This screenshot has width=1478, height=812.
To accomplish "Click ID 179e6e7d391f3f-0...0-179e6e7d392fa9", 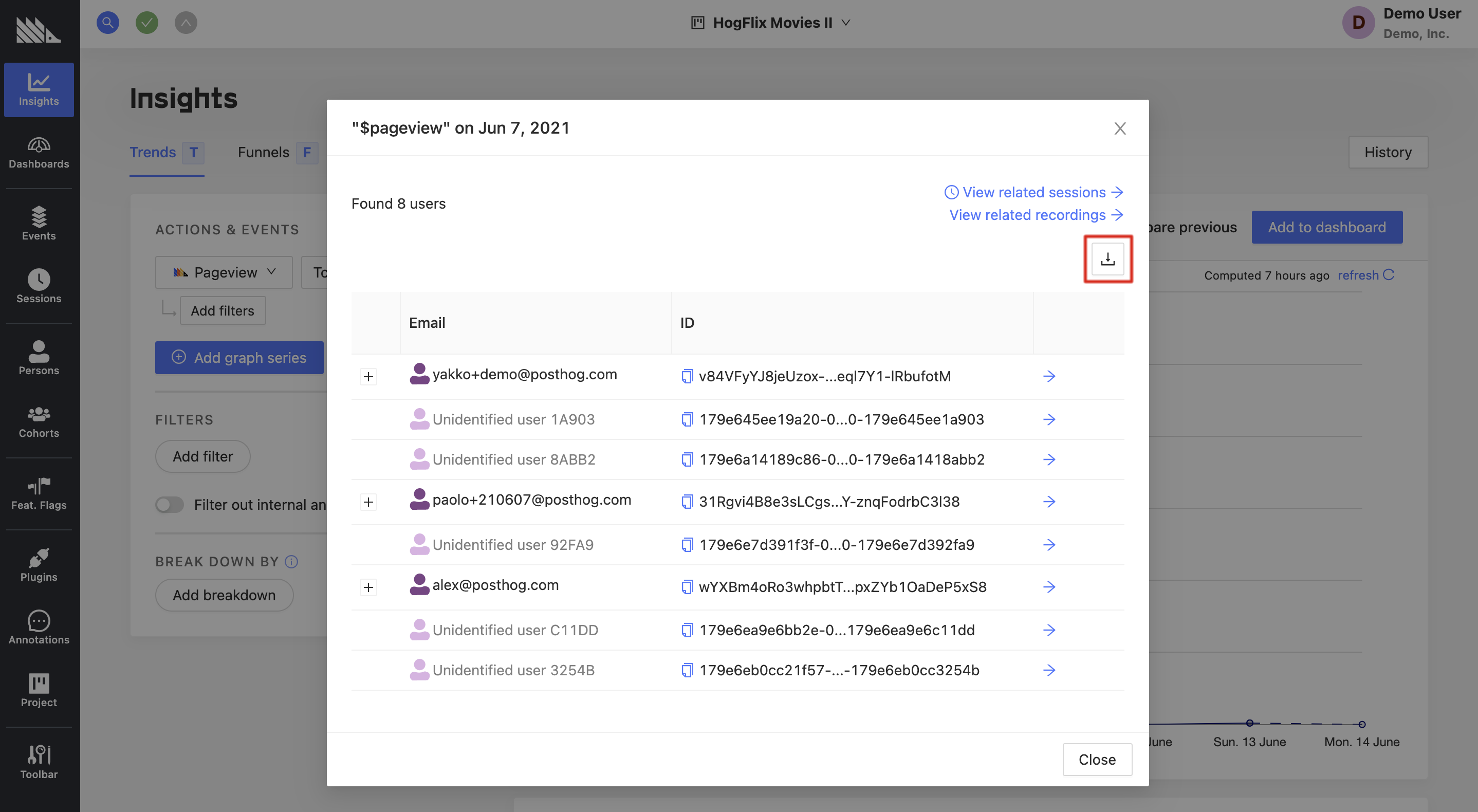I will [x=837, y=545].
